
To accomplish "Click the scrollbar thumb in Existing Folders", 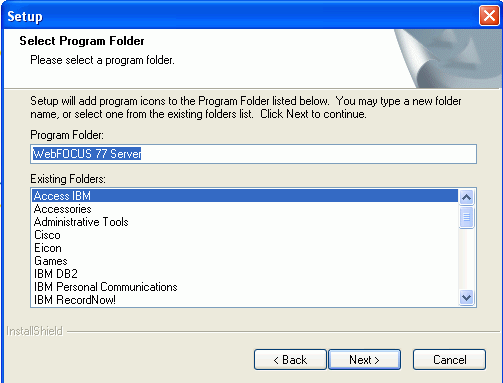I will click(466, 217).
